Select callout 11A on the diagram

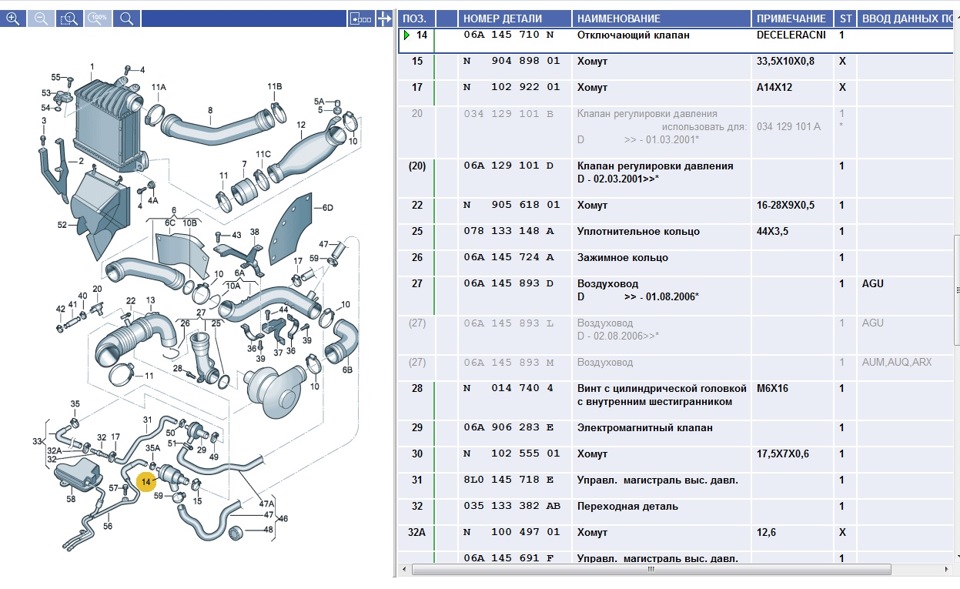click(159, 87)
